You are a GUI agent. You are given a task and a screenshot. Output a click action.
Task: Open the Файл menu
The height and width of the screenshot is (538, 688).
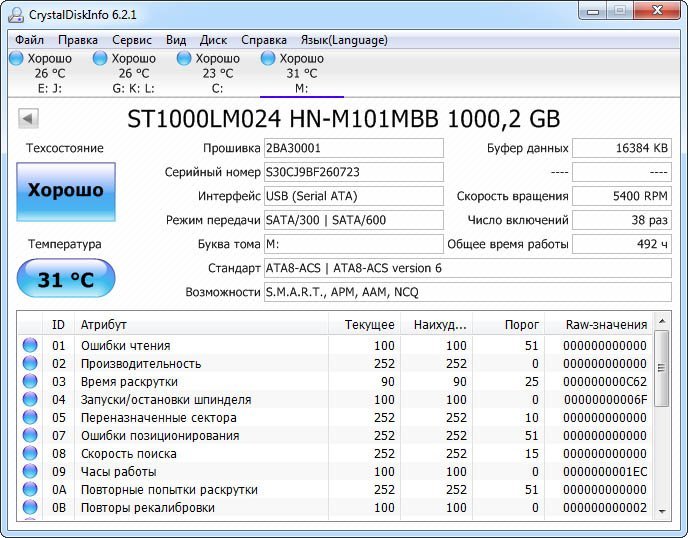click(x=30, y=40)
